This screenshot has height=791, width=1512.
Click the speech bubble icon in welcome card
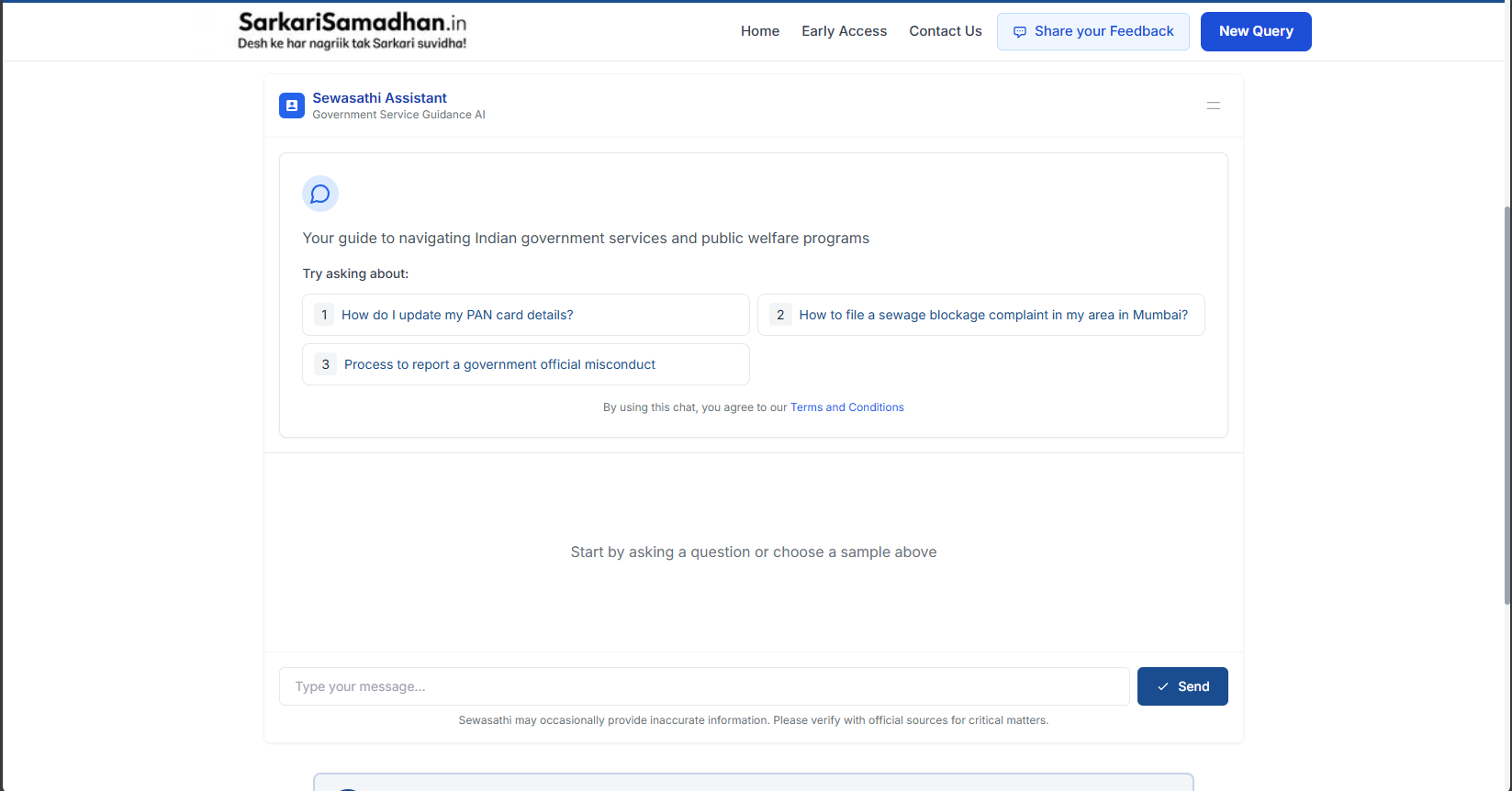coord(320,194)
